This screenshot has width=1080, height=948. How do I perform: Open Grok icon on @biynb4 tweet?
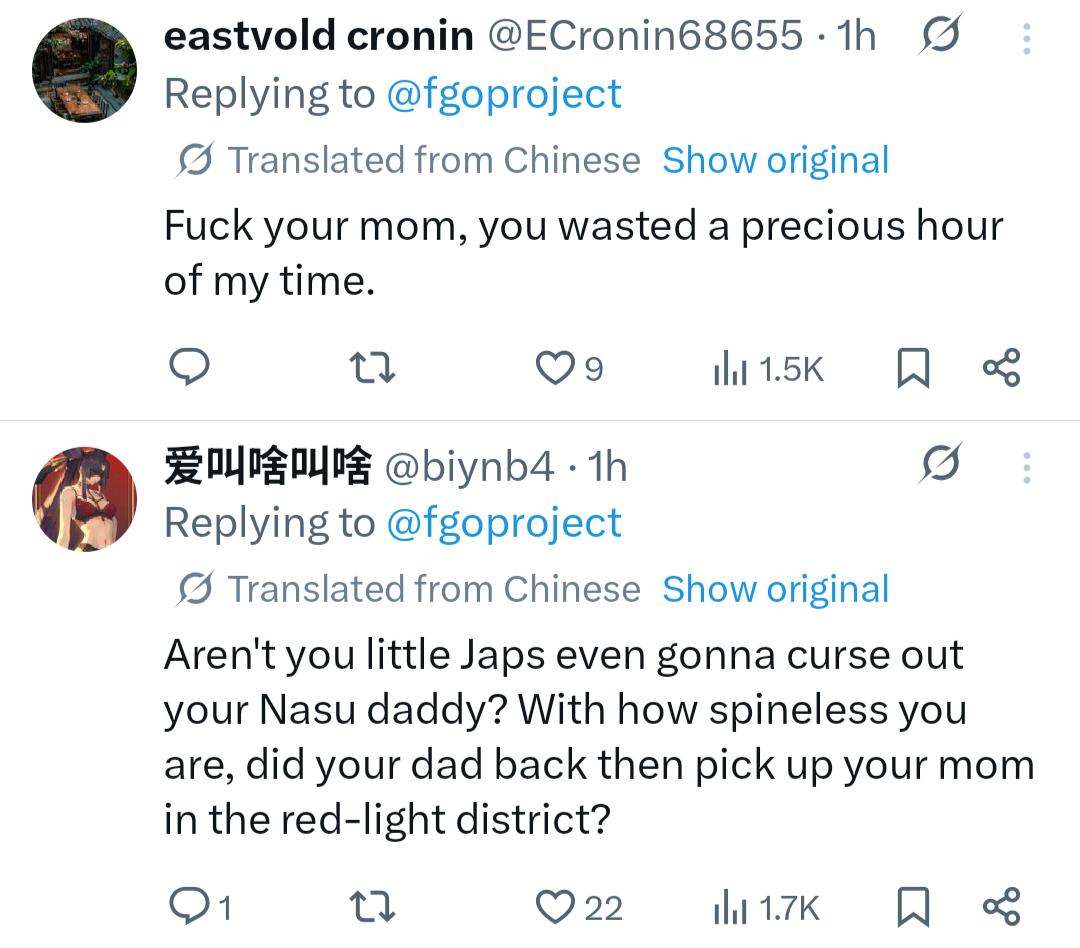tap(939, 463)
